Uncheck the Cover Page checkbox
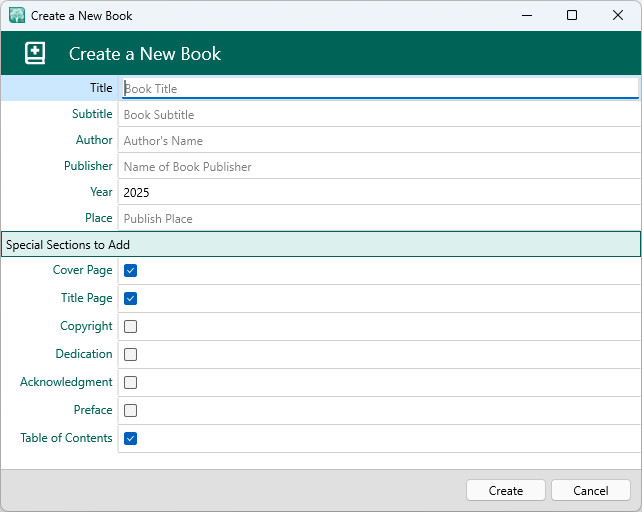642x512 pixels. pyautogui.click(x=131, y=270)
